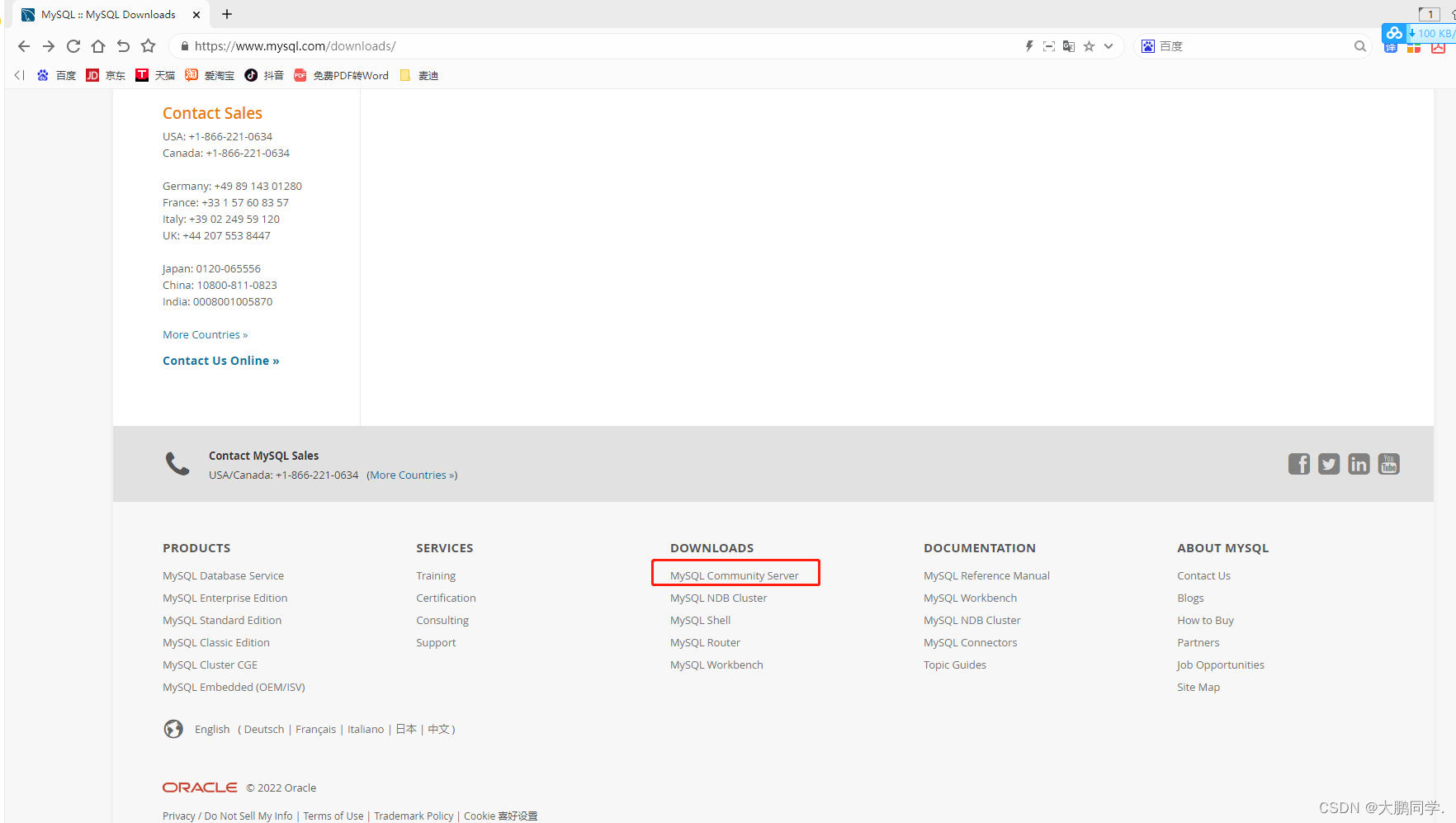Open the Site Map link

coord(1198,687)
